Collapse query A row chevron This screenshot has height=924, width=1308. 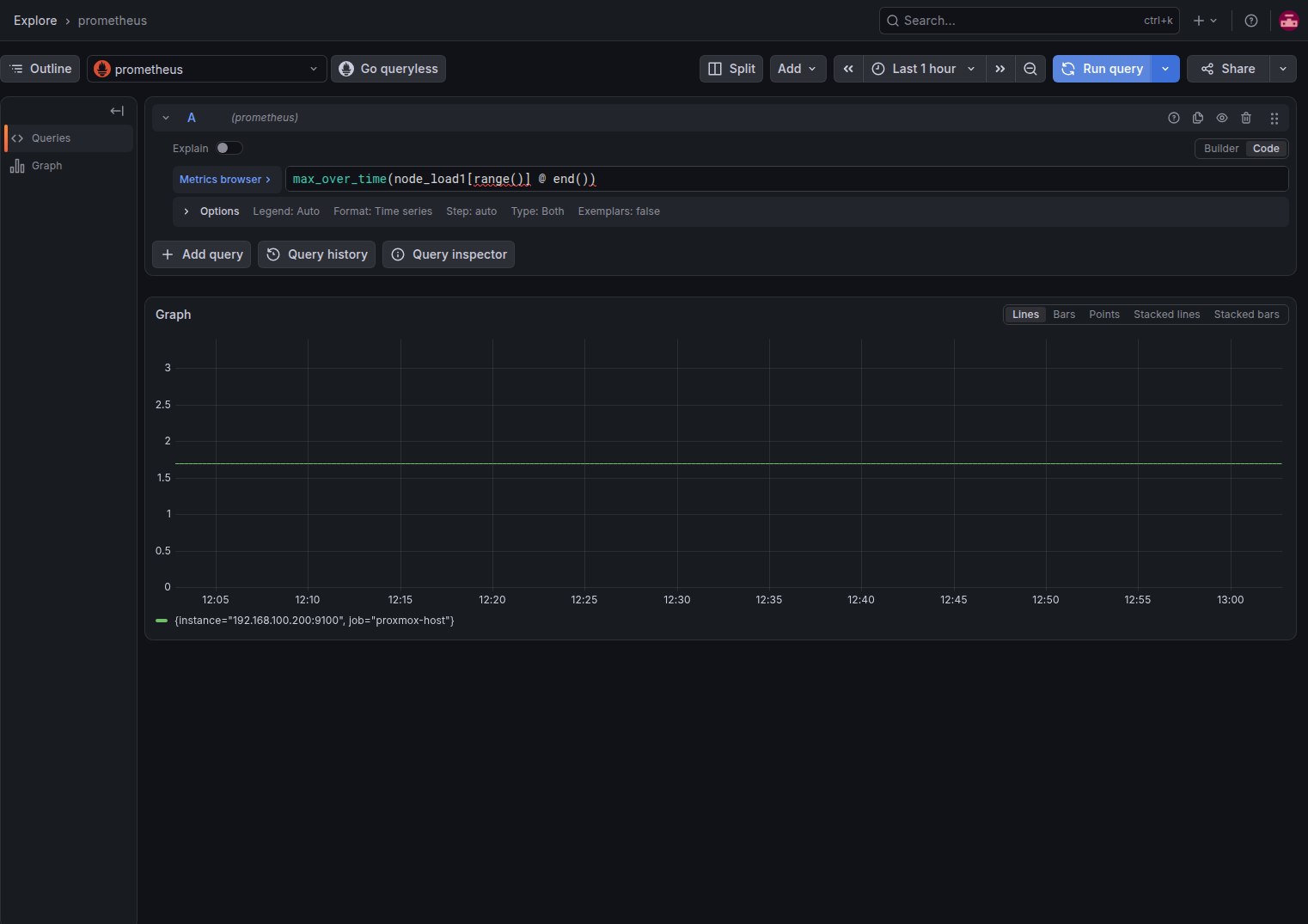click(166, 118)
